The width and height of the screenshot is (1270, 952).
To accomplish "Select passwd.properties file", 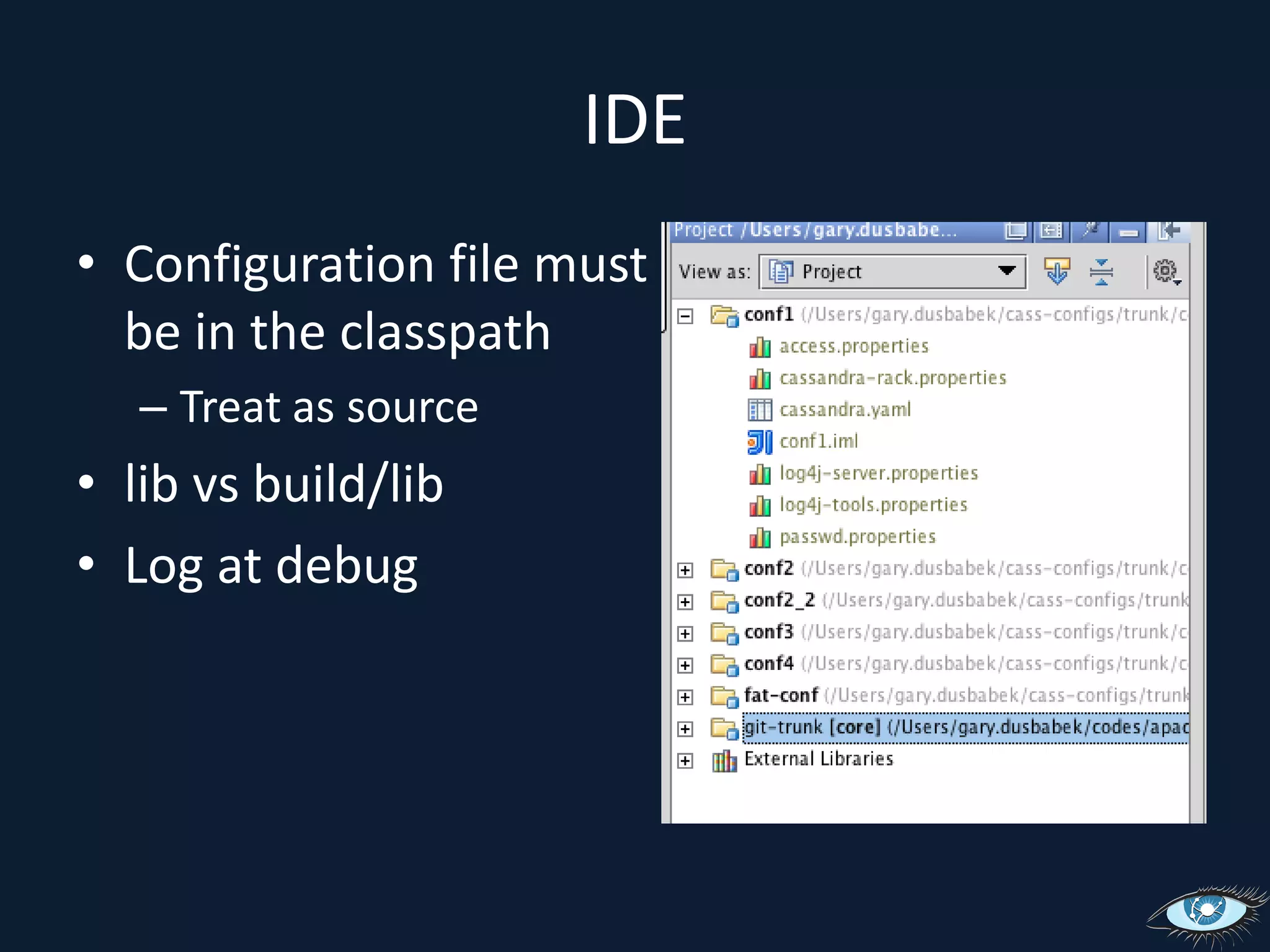I will pos(857,537).
